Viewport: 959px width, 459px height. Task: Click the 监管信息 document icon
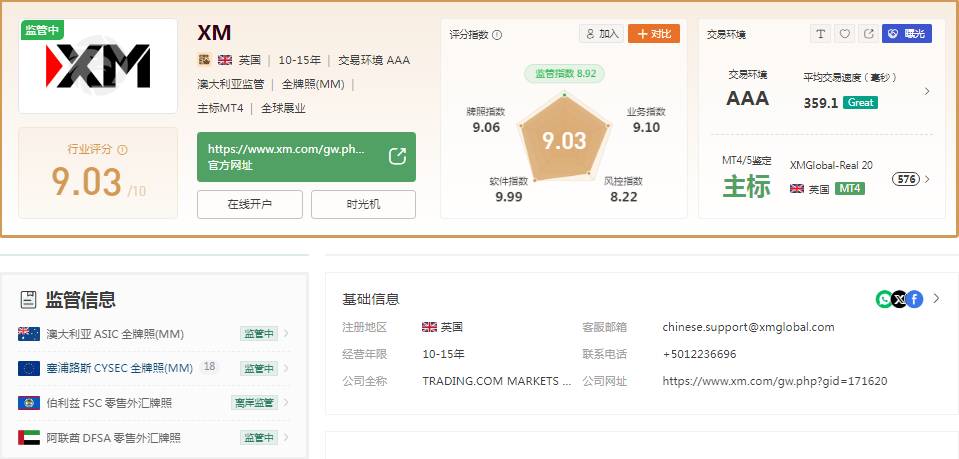[x=28, y=300]
